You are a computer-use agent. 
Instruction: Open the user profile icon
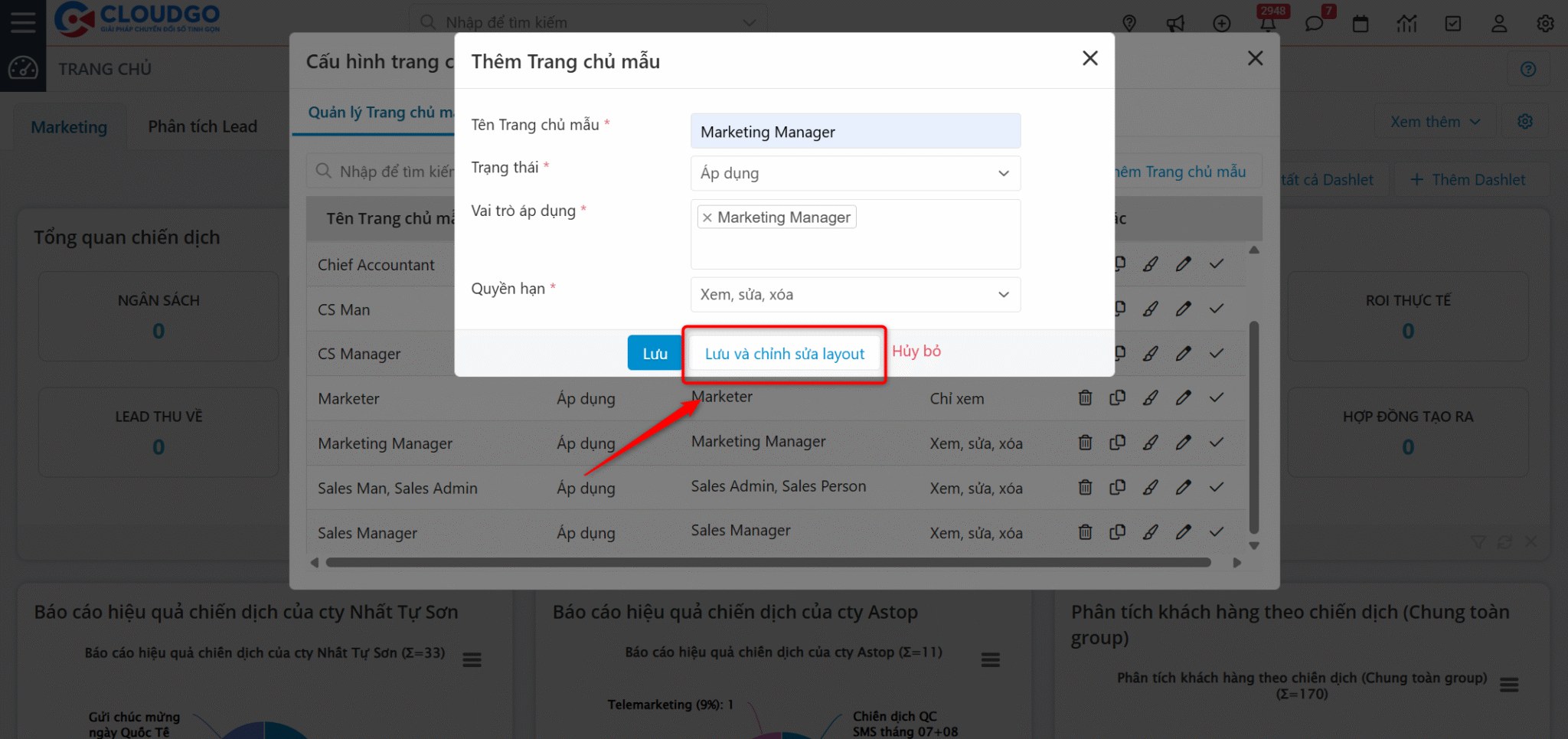[x=1499, y=24]
